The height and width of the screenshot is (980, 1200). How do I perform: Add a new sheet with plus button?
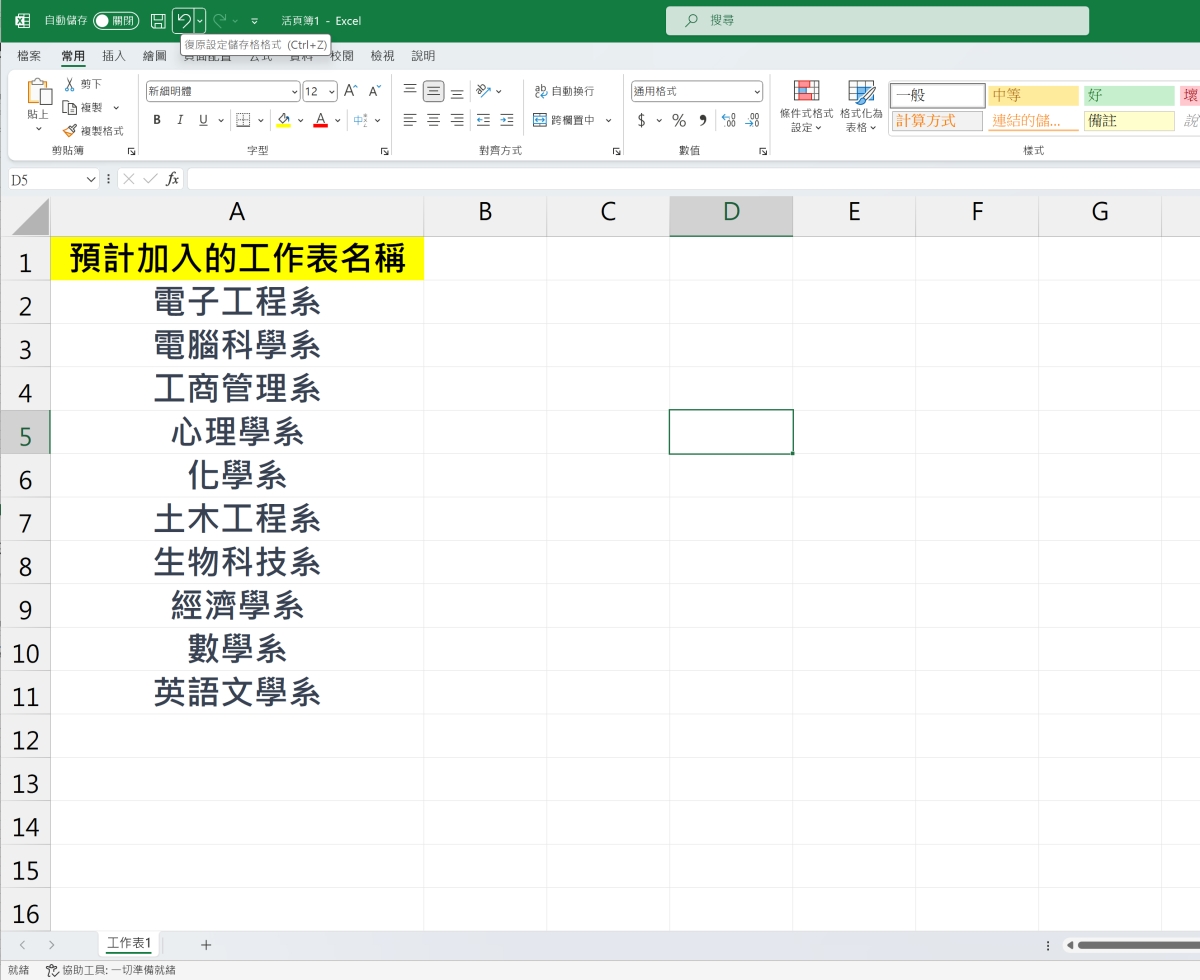pos(206,944)
